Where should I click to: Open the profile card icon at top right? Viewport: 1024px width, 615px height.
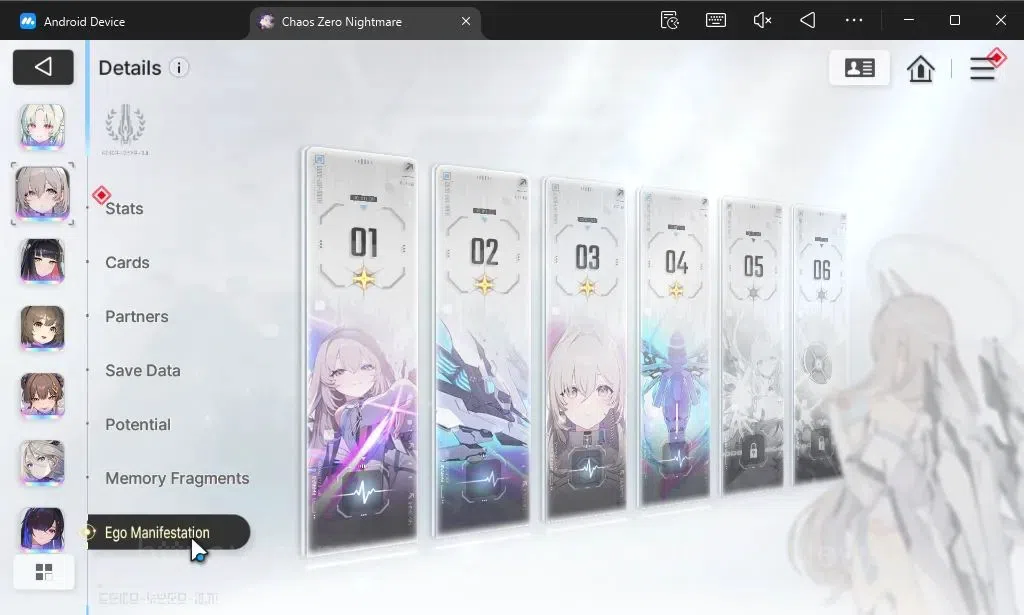pos(859,67)
